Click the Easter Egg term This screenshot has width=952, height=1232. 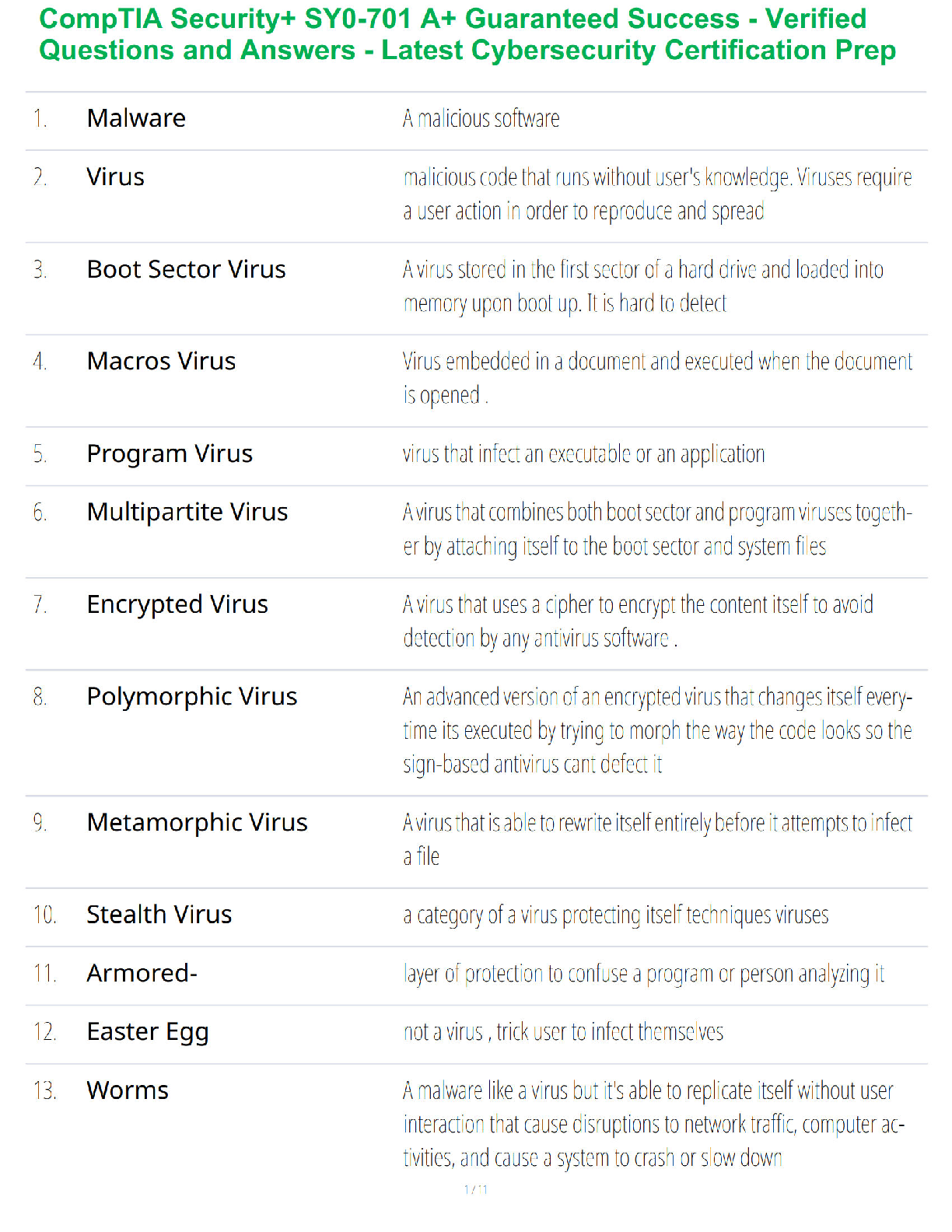tap(148, 1033)
